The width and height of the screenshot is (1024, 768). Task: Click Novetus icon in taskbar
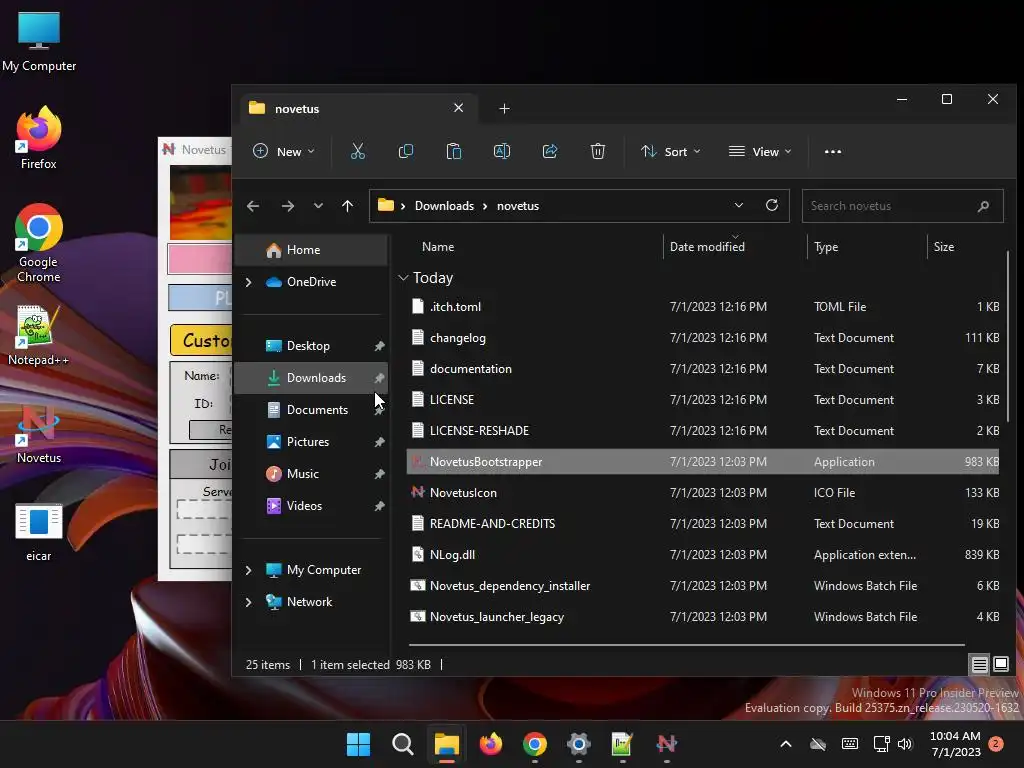(667, 744)
